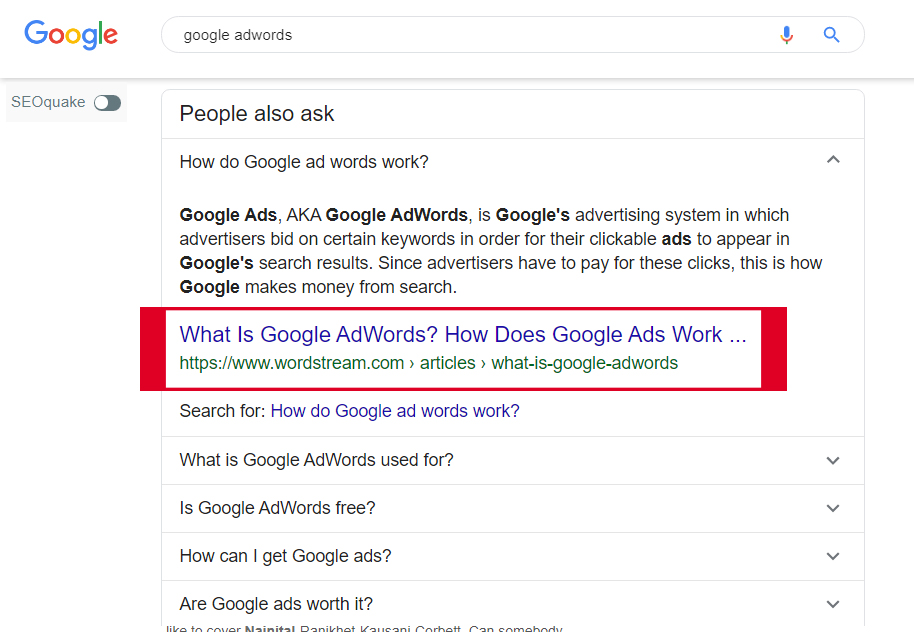Collapse the 'How do Google ad words work?' answer
The width and height of the screenshot is (914, 632).
(833, 160)
